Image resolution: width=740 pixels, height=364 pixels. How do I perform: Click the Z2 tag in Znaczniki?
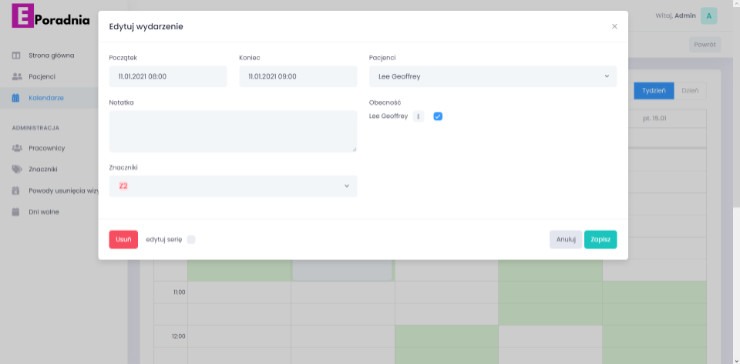123,186
